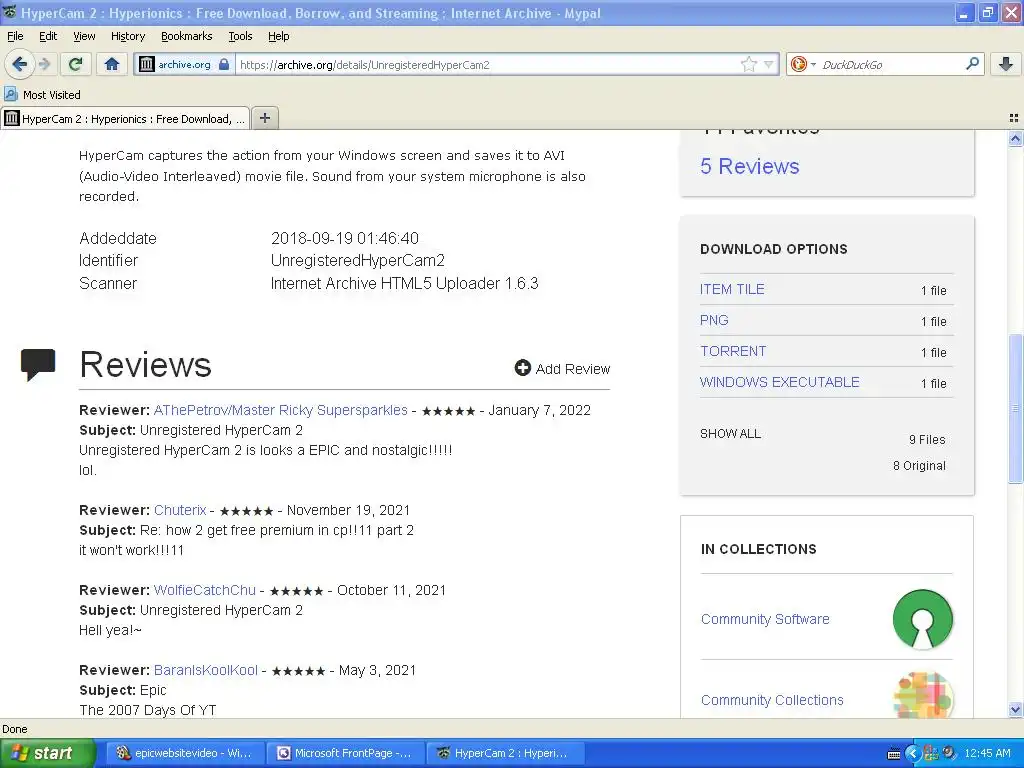Viewport: 1024px width, 768px height.
Task: Click the search magnifier icon
Action: (x=972, y=64)
